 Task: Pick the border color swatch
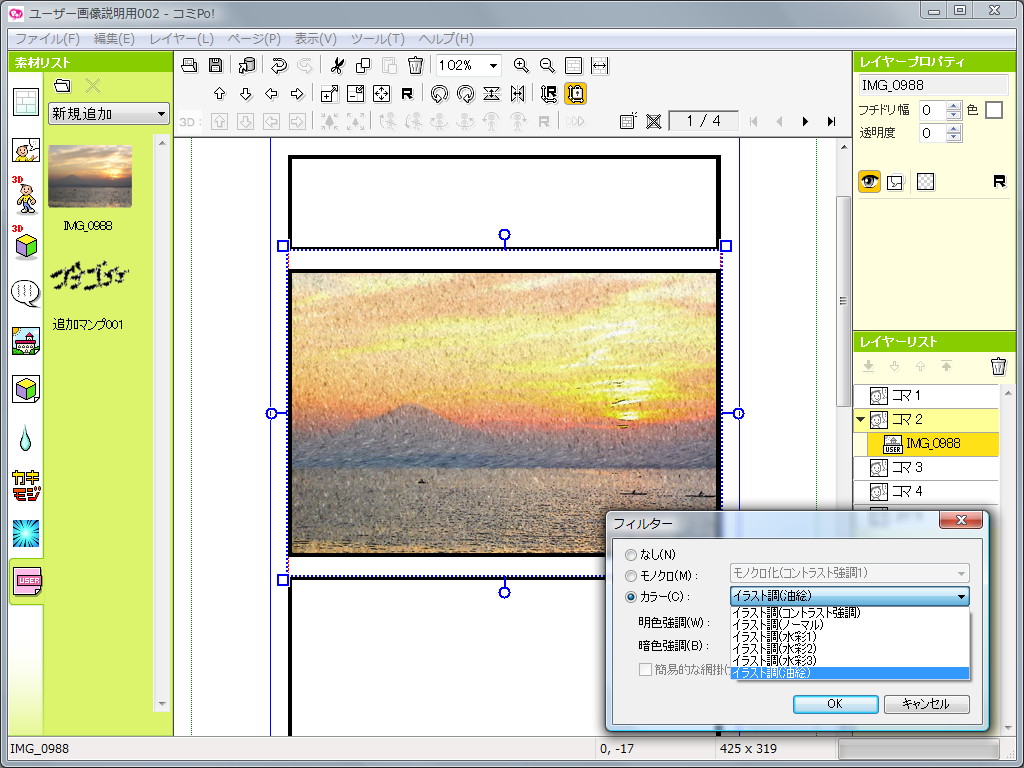(994, 110)
